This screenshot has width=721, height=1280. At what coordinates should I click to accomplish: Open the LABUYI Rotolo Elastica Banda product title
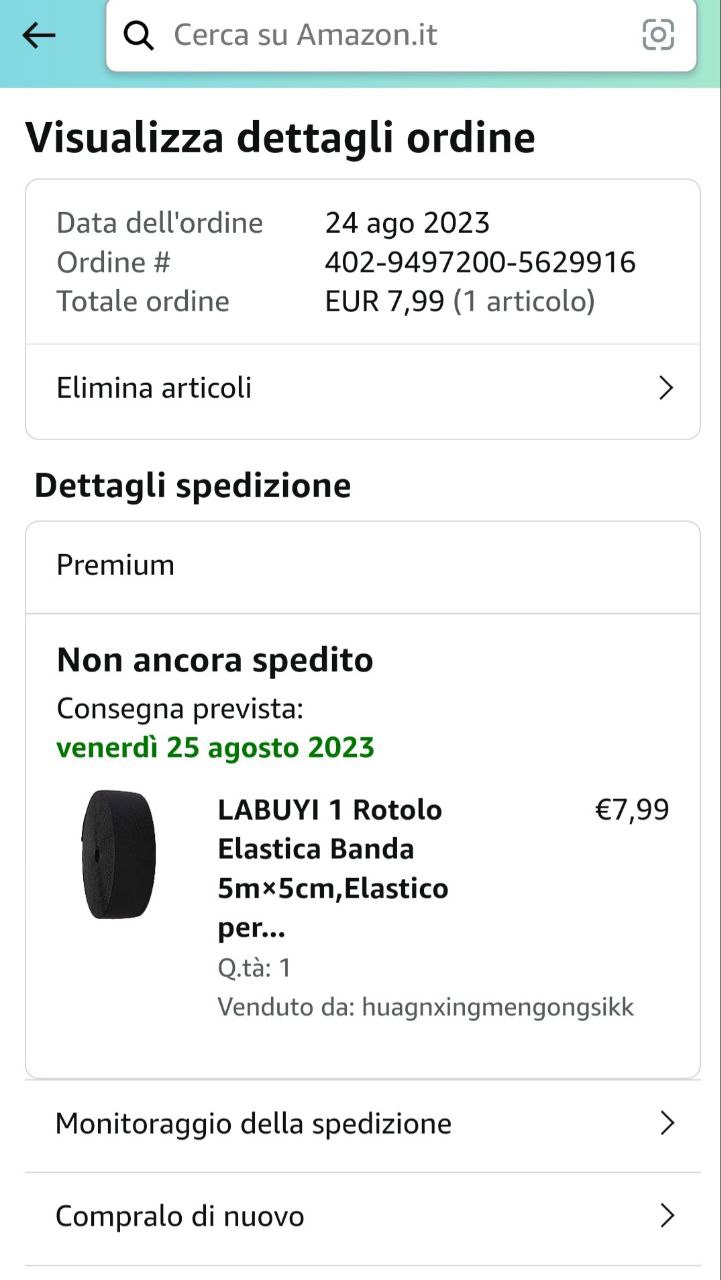pyautogui.click(x=332, y=868)
